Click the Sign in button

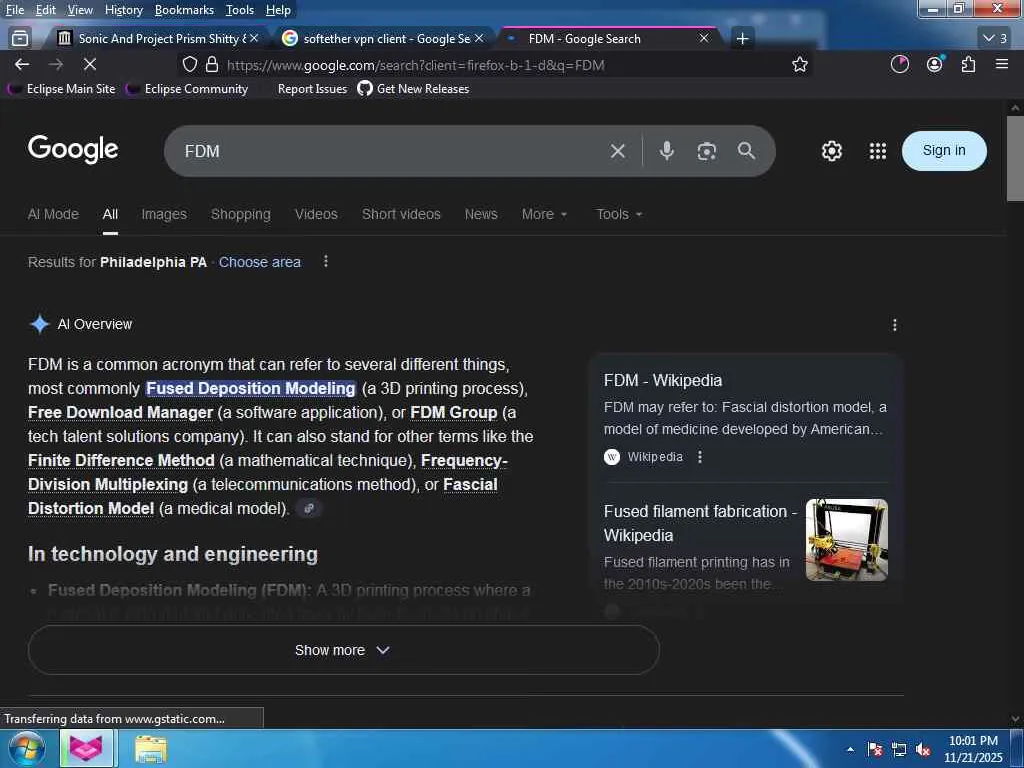[x=944, y=151]
